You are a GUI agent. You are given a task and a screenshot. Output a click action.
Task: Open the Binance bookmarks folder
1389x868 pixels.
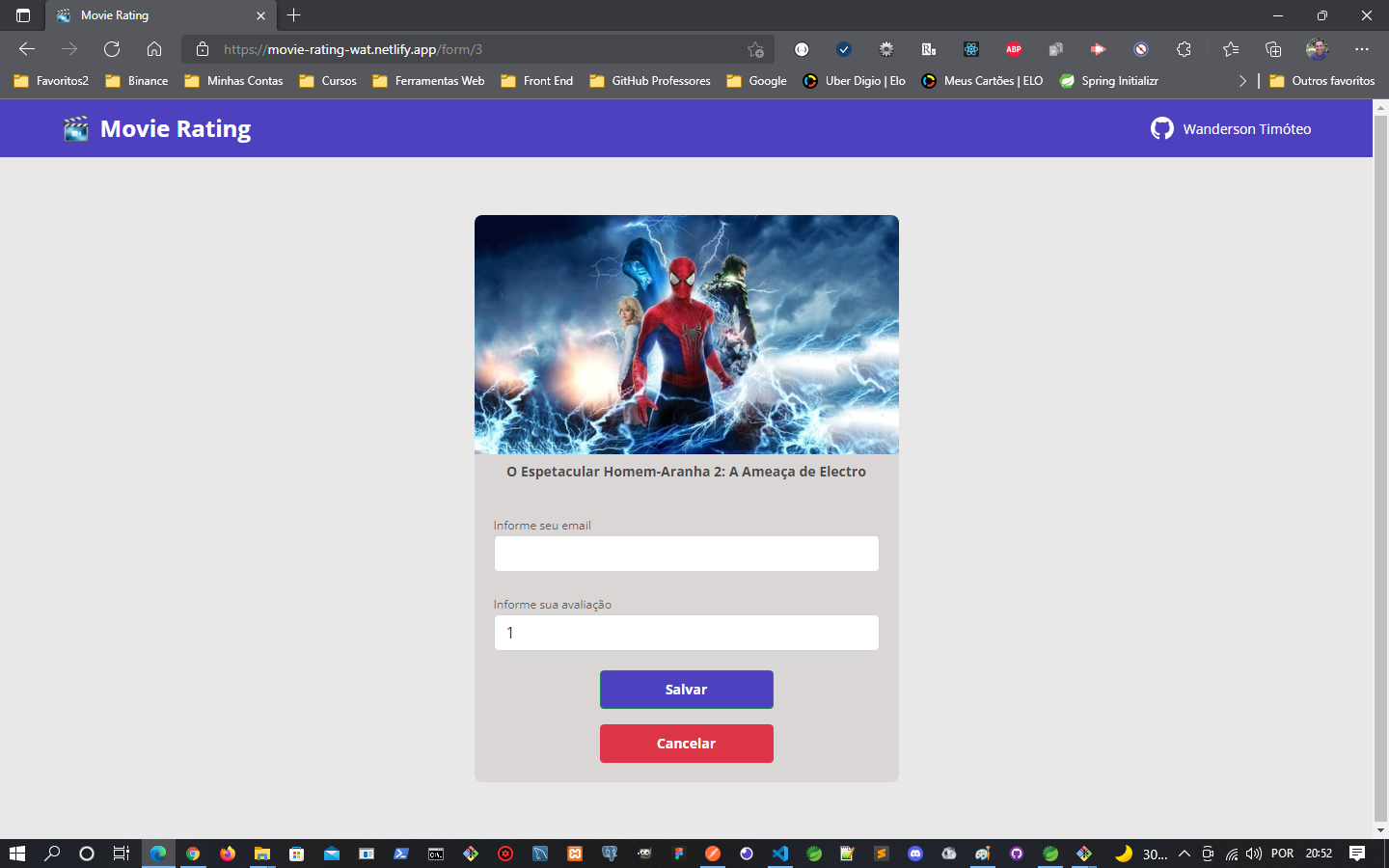coord(137,81)
